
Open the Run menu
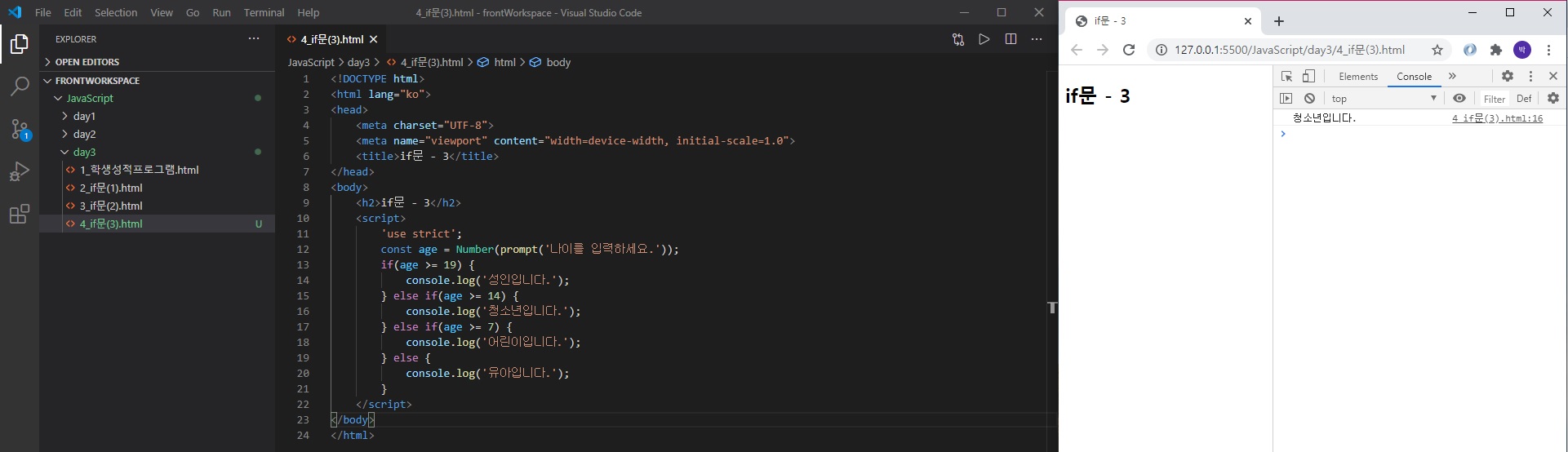tap(221, 12)
